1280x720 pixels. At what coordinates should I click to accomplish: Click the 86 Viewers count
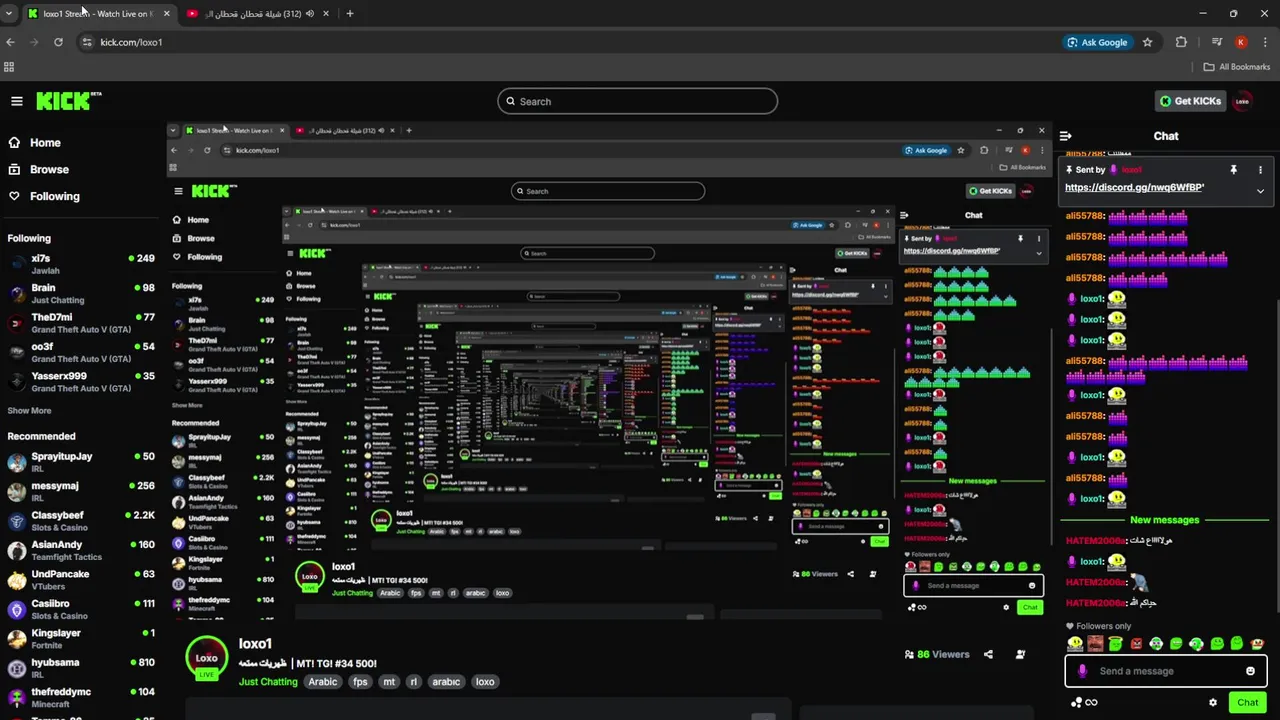click(x=936, y=655)
